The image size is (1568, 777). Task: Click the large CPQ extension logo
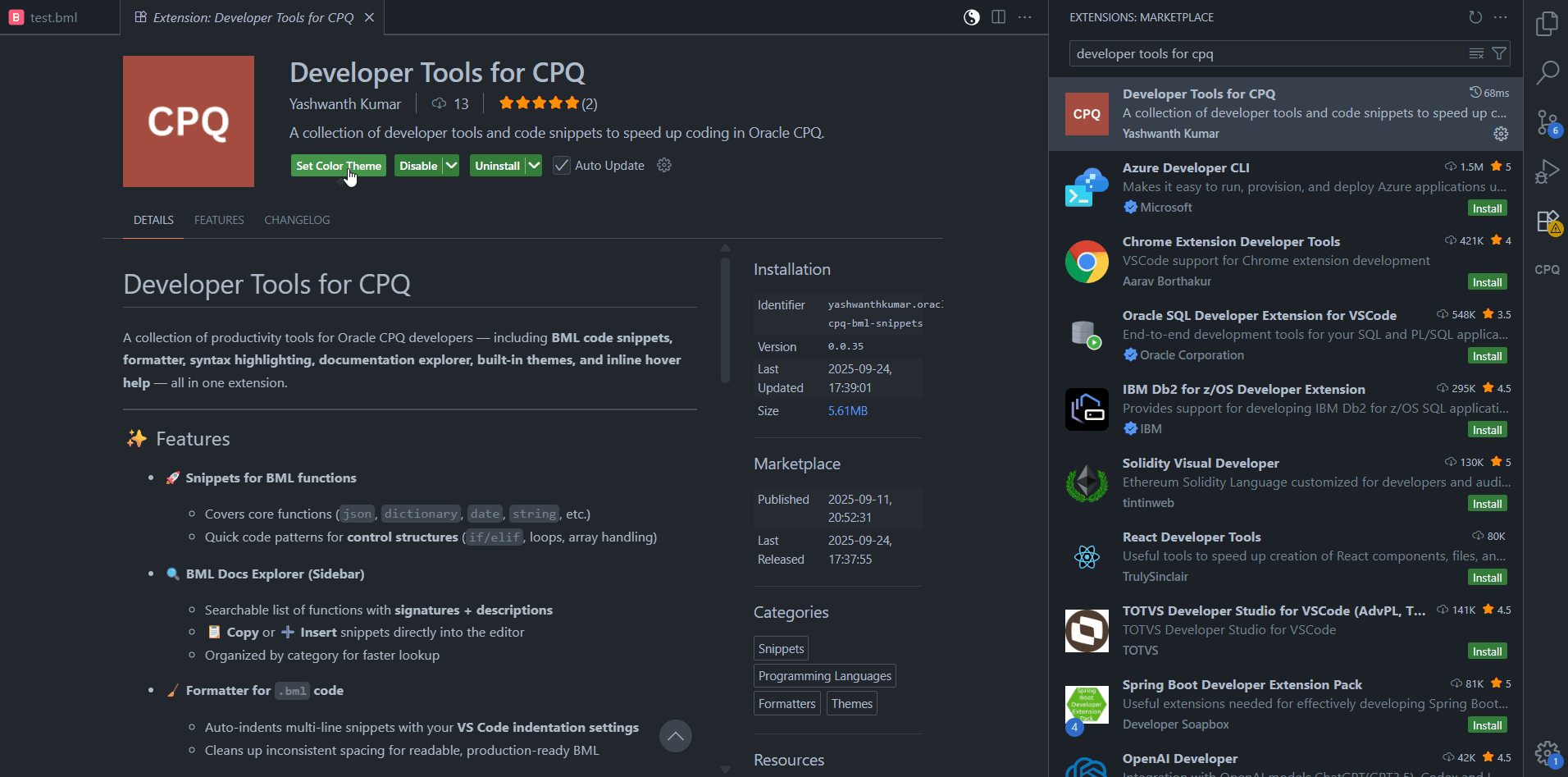(x=189, y=121)
